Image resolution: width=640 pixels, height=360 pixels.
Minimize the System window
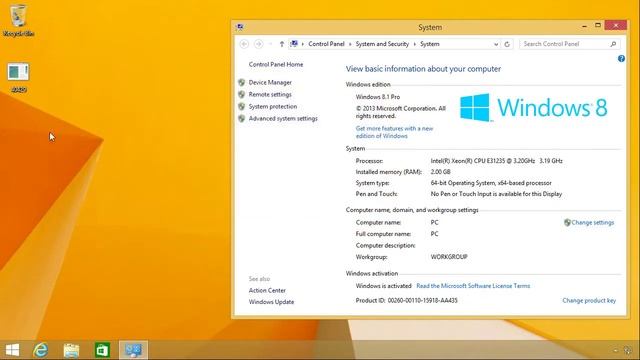coord(584,26)
